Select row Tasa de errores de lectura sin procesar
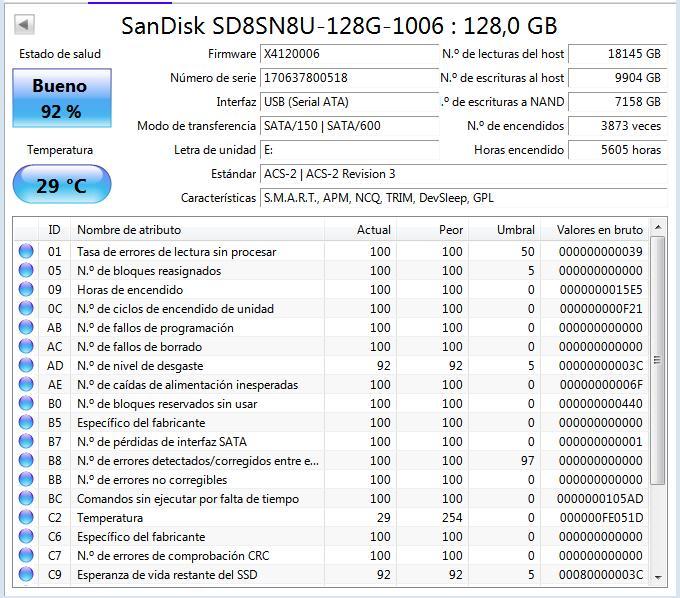The height and width of the screenshot is (598, 680). pyautogui.click(x=332, y=252)
